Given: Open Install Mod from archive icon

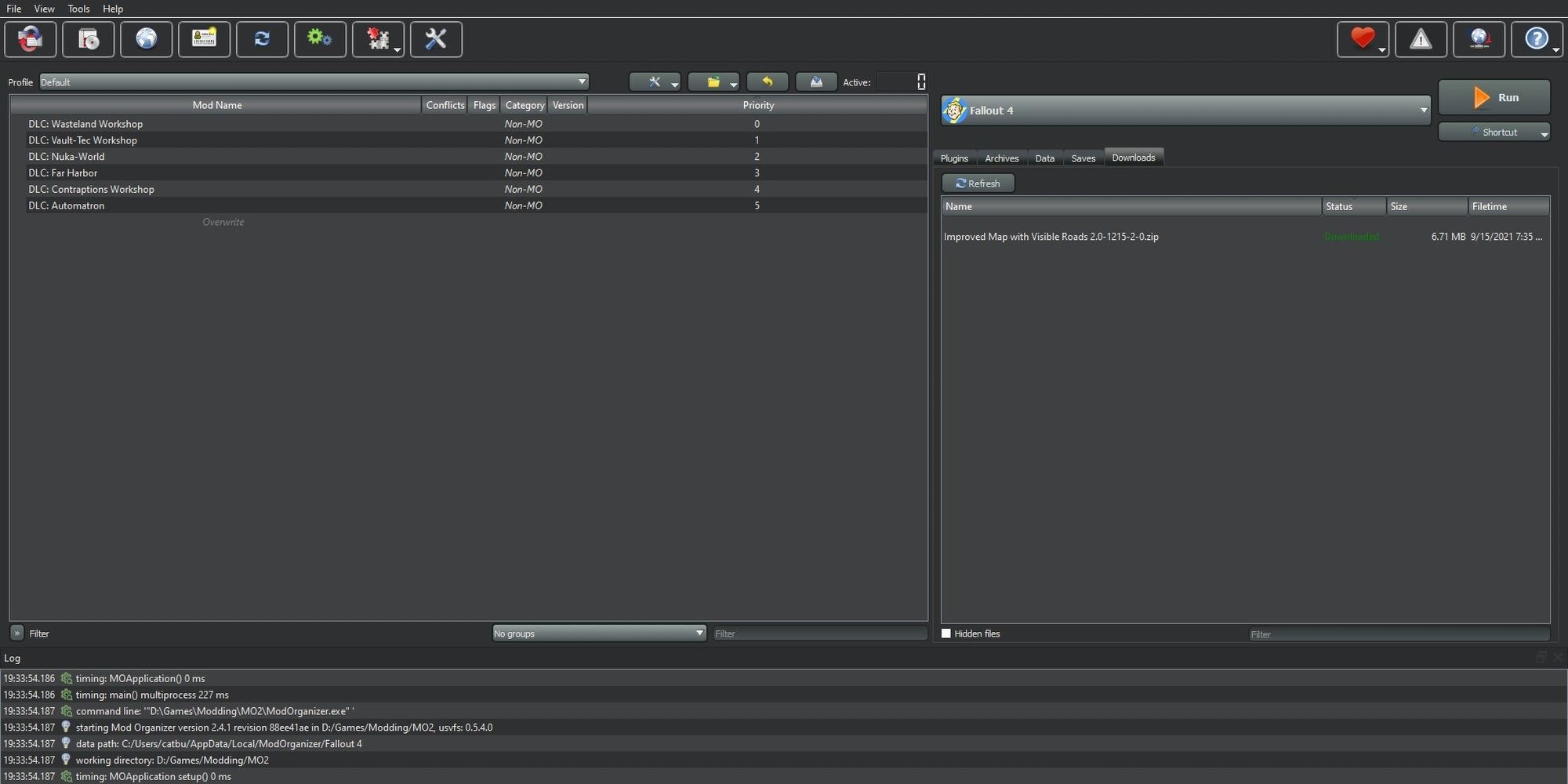Looking at the screenshot, I should 89,39.
